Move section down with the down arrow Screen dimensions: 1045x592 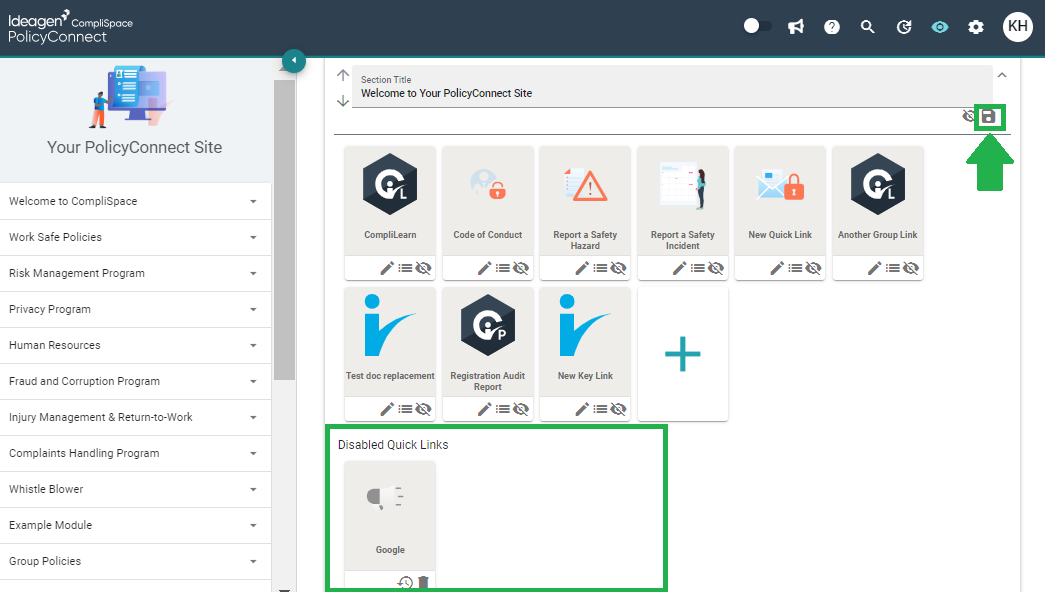343,101
